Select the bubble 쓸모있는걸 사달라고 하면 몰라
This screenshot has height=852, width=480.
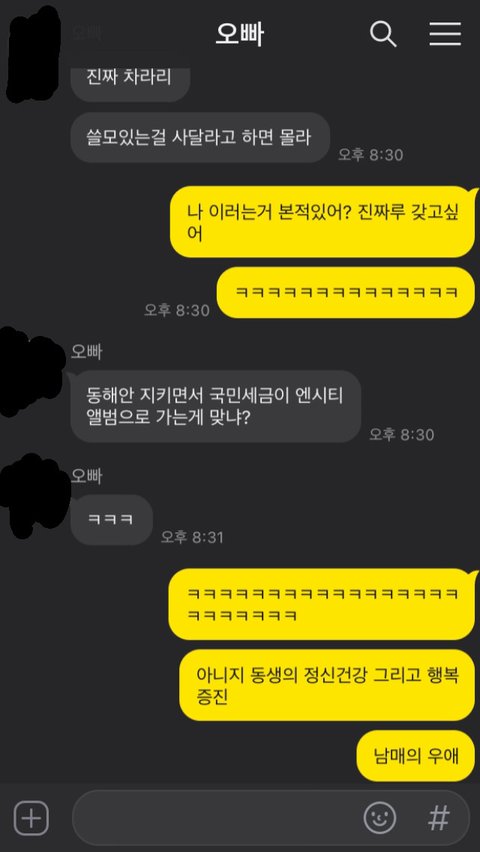click(x=200, y=137)
